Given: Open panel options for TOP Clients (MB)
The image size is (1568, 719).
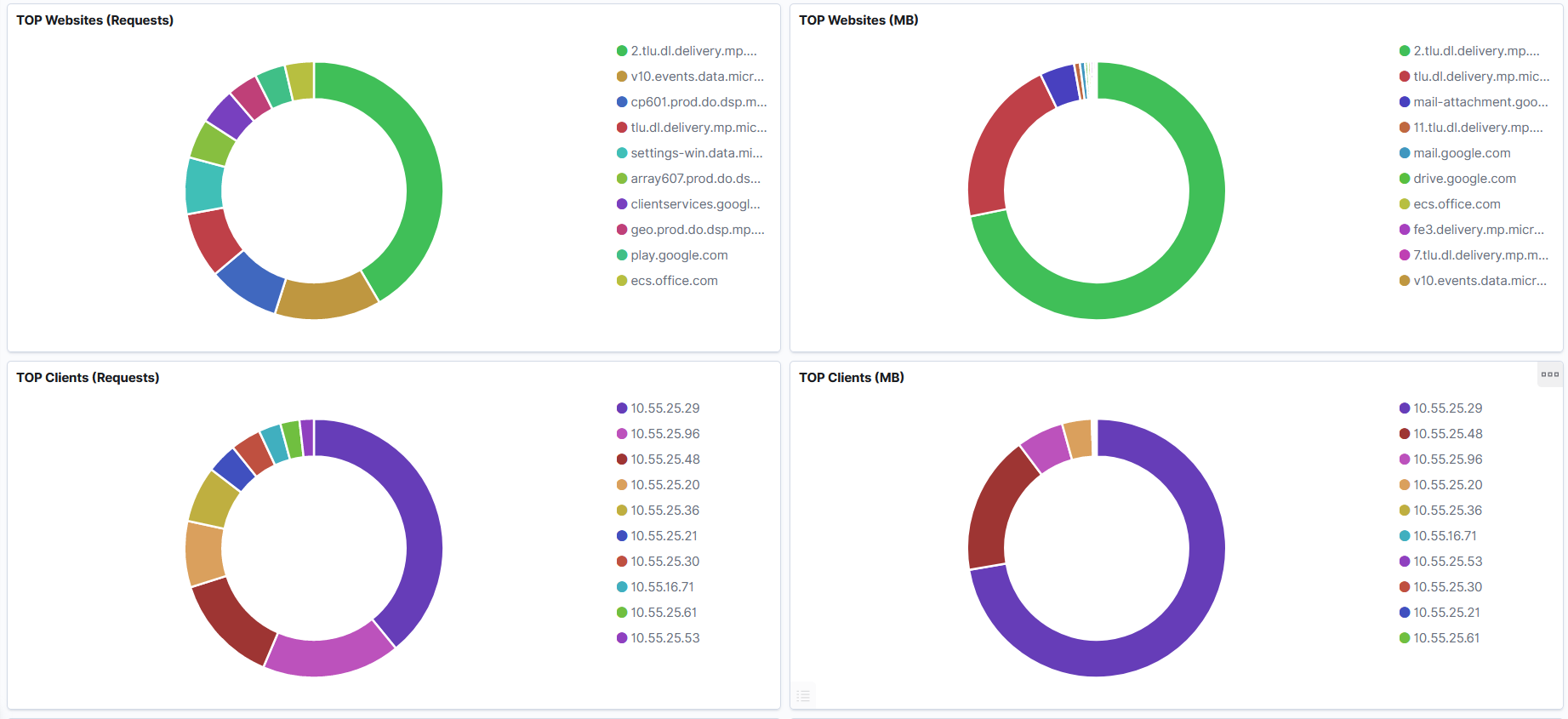Looking at the screenshot, I should [x=1549, y=374].
